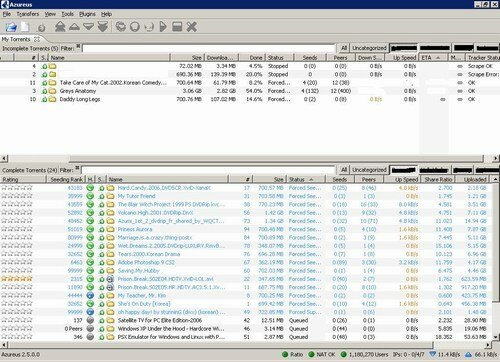This screenshot has height=362, width=500.
Task: Clear the Incomplete Torrents filter icon
Action: (78, 46)
